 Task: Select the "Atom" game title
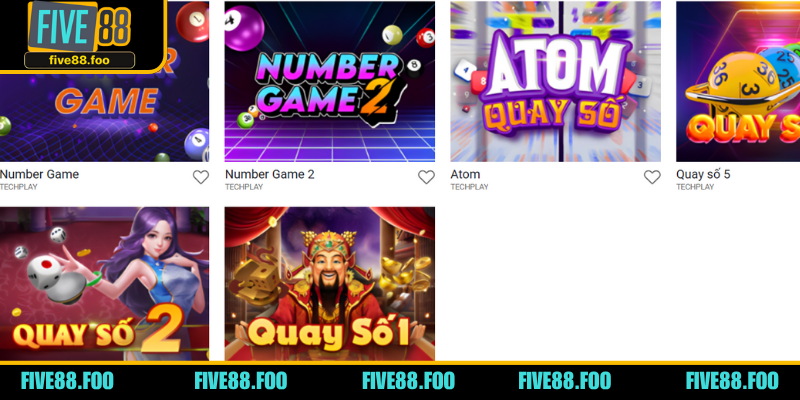click(465, 174)
